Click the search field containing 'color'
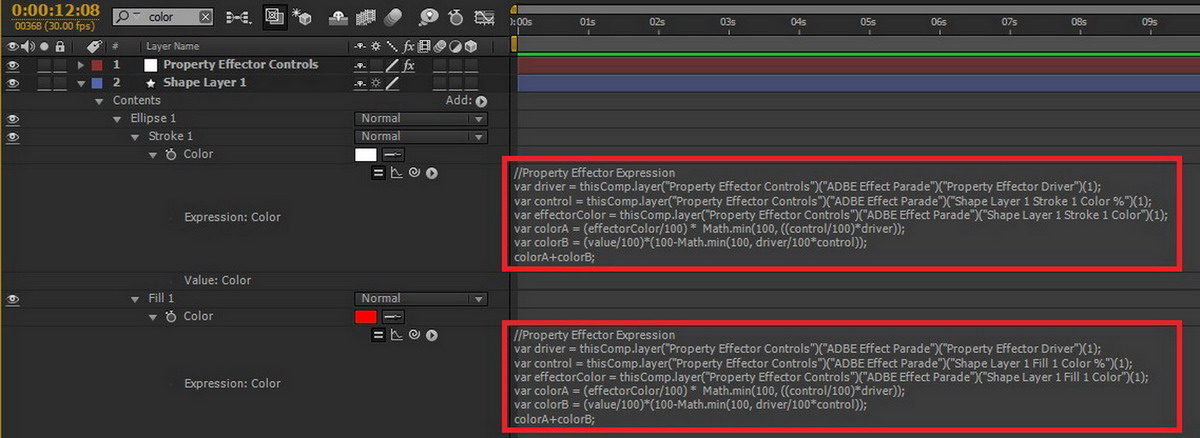Image resolution: width=1200 pixels, height=438 pixels. 163,17
